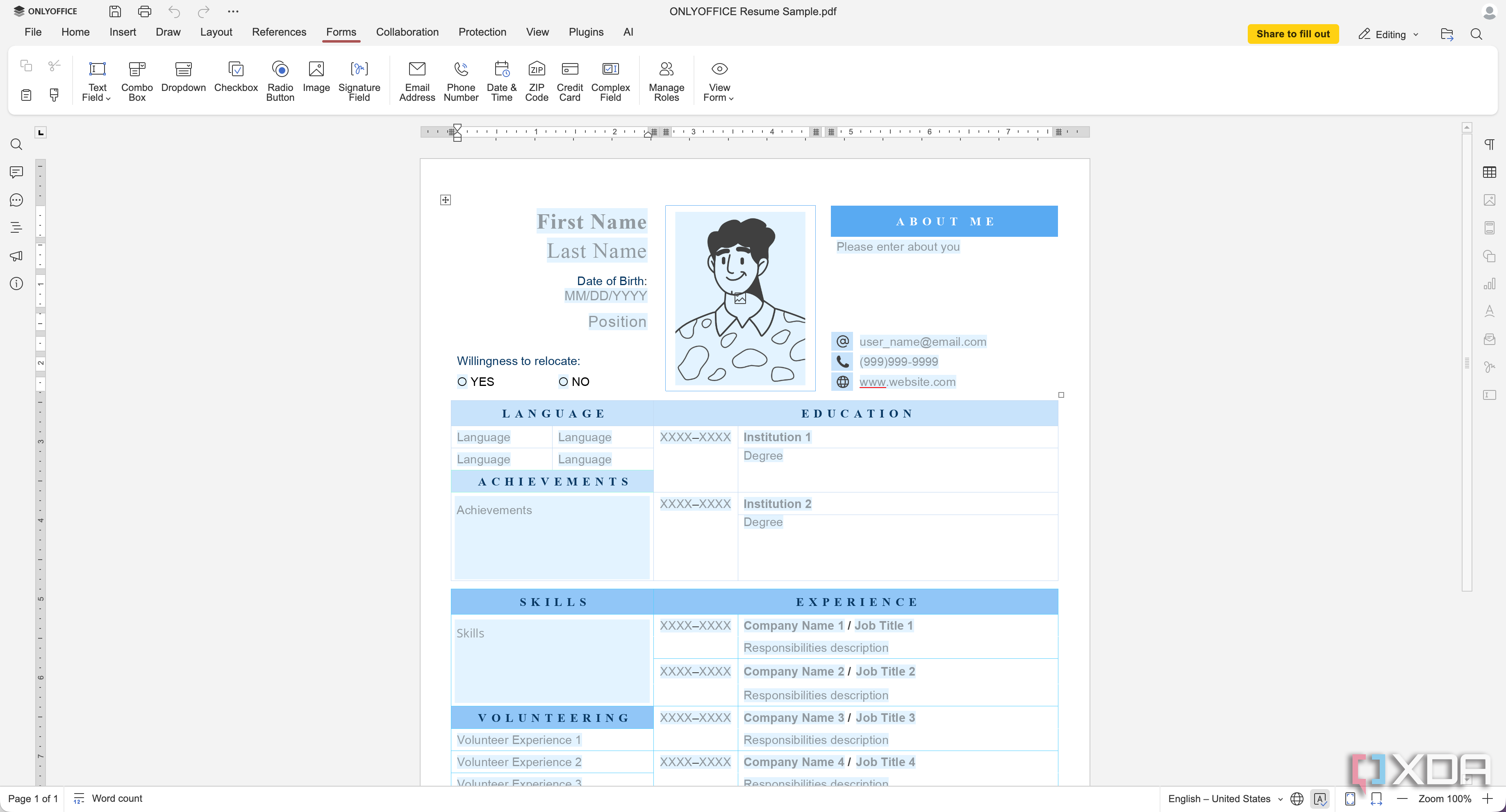Open the Comments panel in left sidebar
The height and width of the screenshot is (812, 1506).
pyautogui.click(x=16, y=172)
